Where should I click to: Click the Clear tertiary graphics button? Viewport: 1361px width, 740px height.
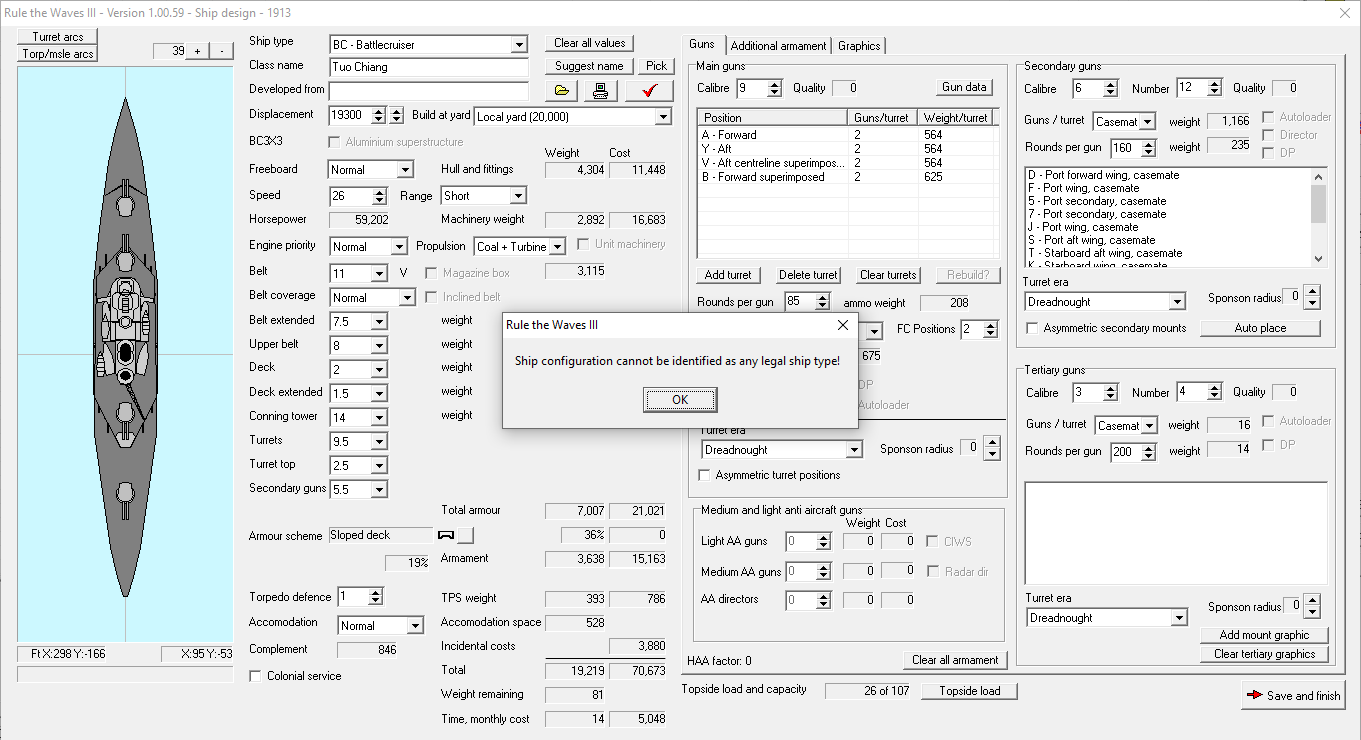(1264, 654)
